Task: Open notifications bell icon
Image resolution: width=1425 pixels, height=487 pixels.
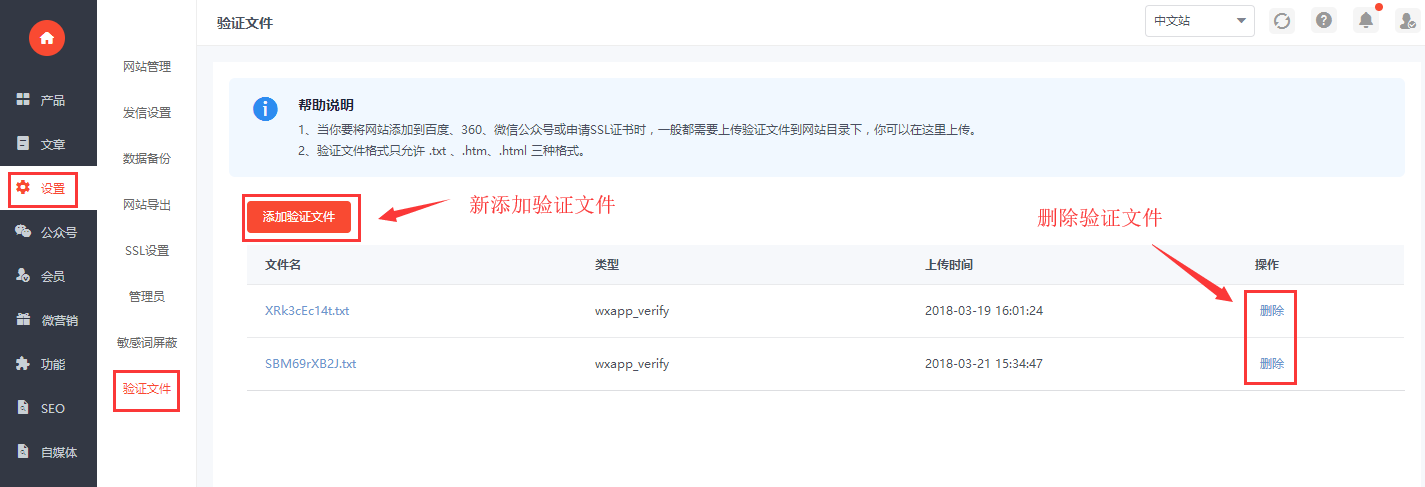Action: [x=1365, y=21]
